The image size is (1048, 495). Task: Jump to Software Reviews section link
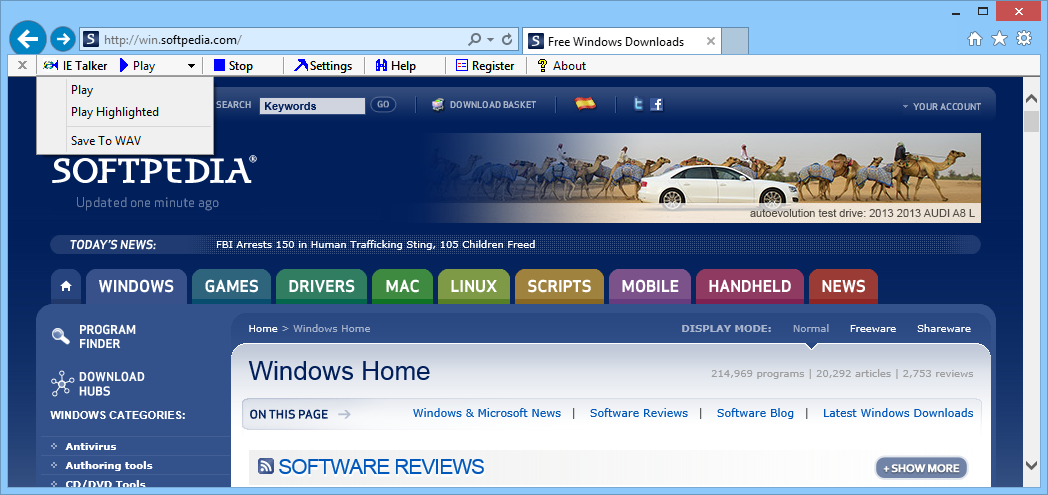coord(639,413)
